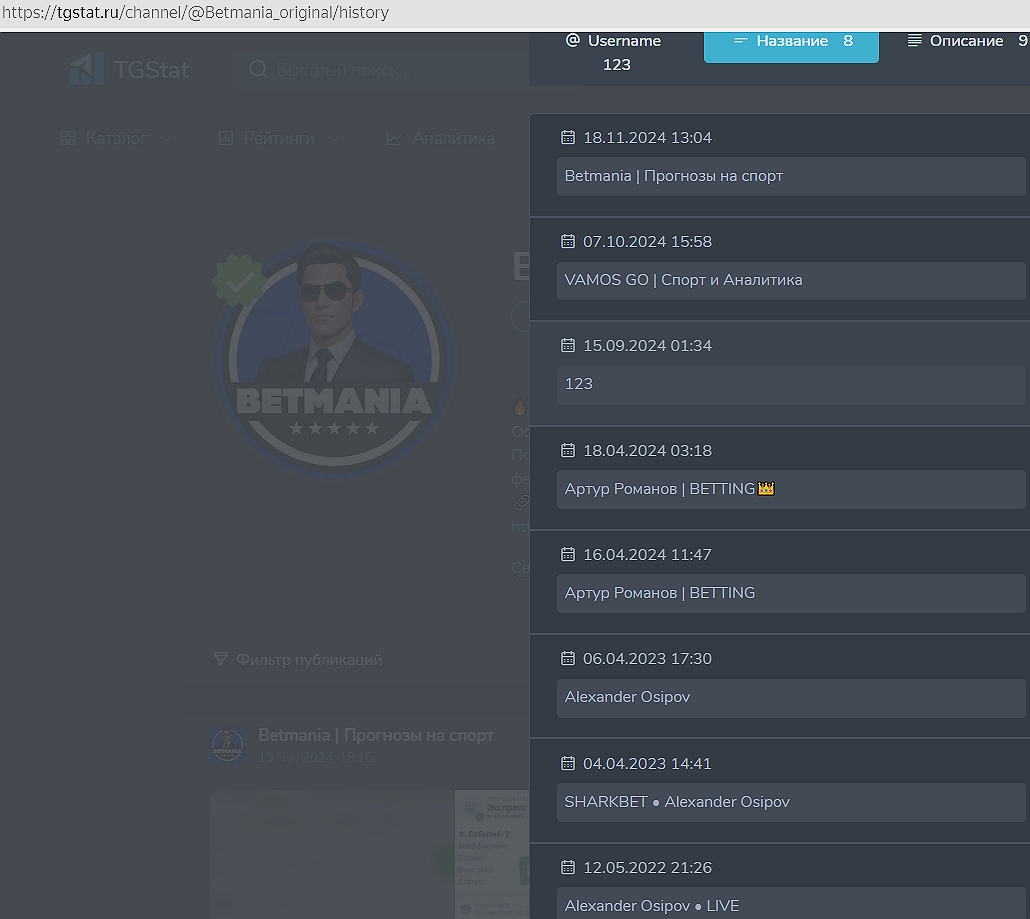Click the TGStat logo icon
The height and width of the screenshot is (919, 1030).
87,69
